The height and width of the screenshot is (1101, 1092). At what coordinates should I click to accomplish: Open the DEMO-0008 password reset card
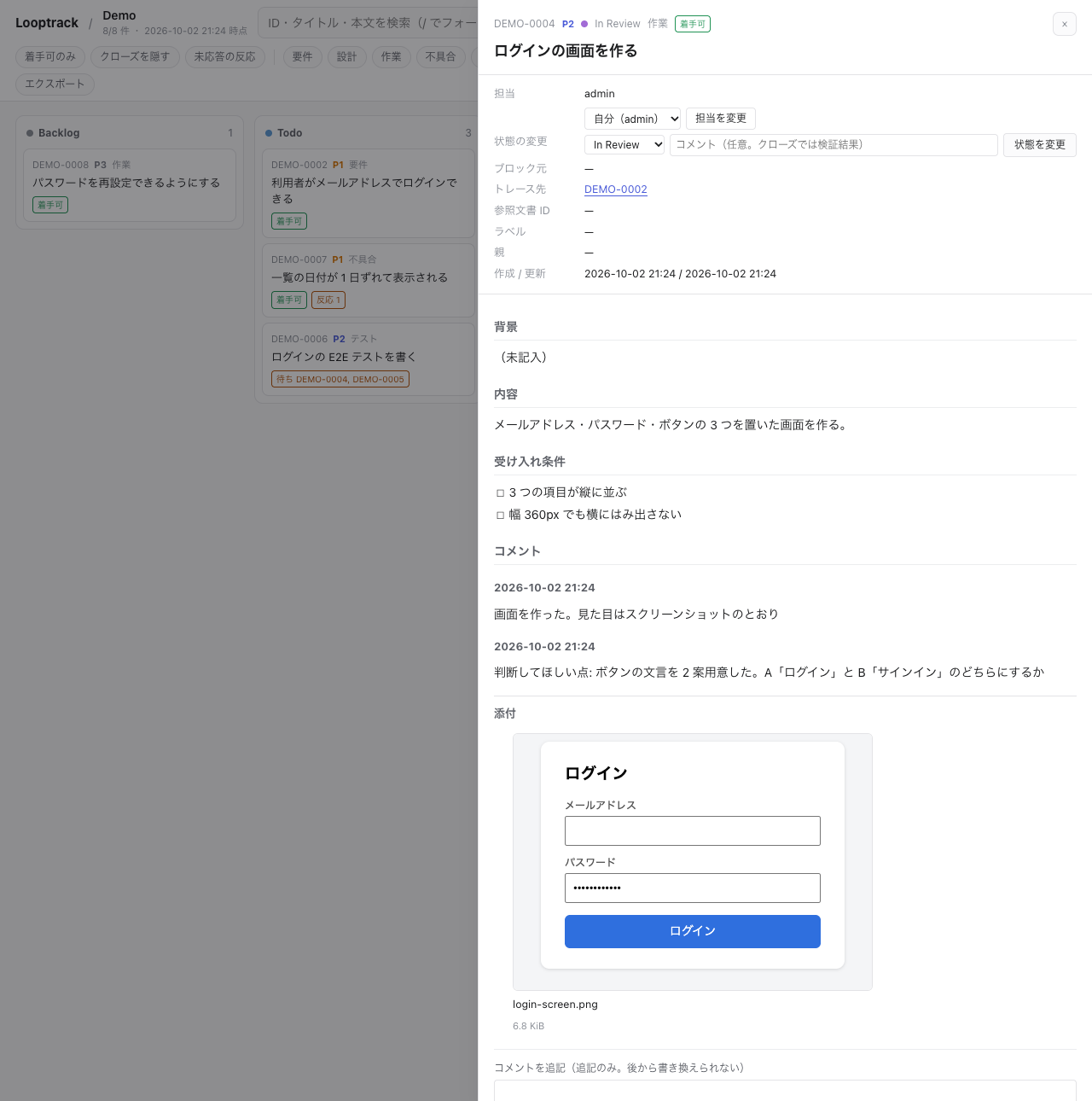(x=130, y=185)
